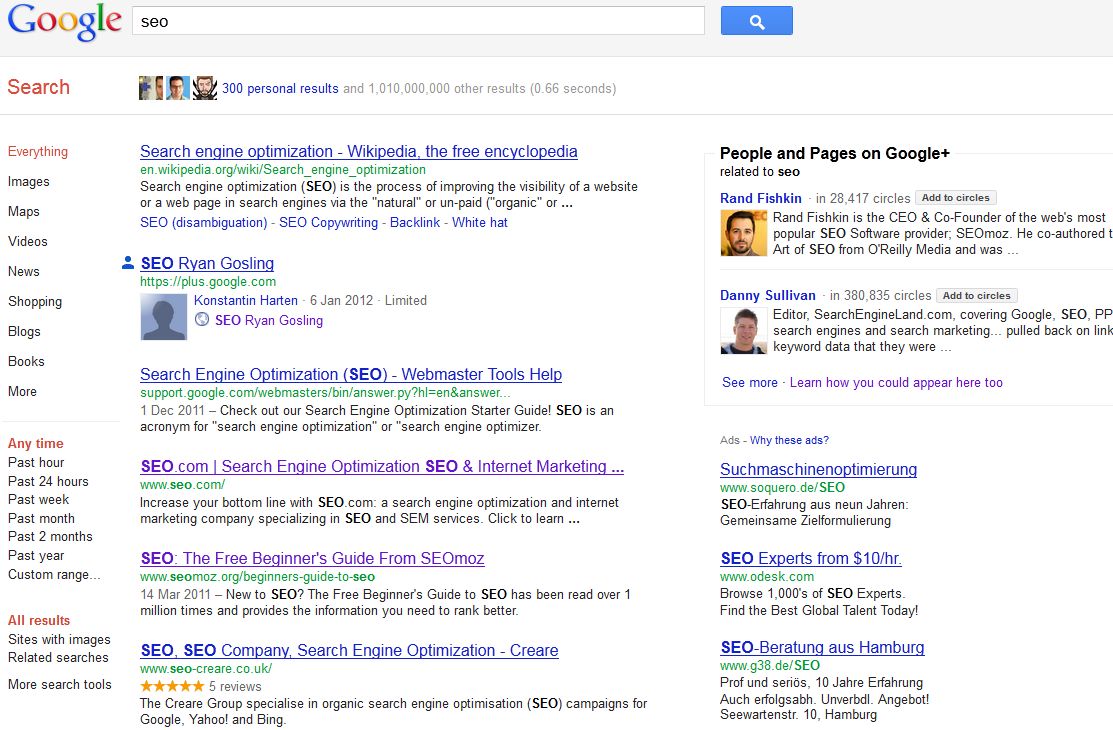Select Related searches filter
Screen dimensions: 1113x730
[x=58, y=658]
